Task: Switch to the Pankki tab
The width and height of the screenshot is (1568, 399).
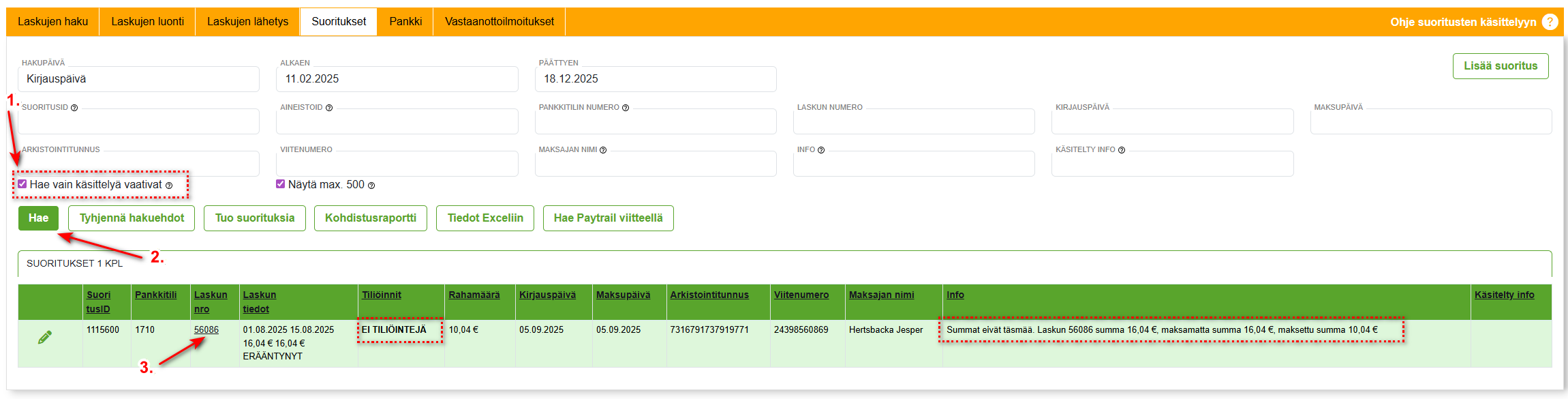Action: tap(405, 22)
